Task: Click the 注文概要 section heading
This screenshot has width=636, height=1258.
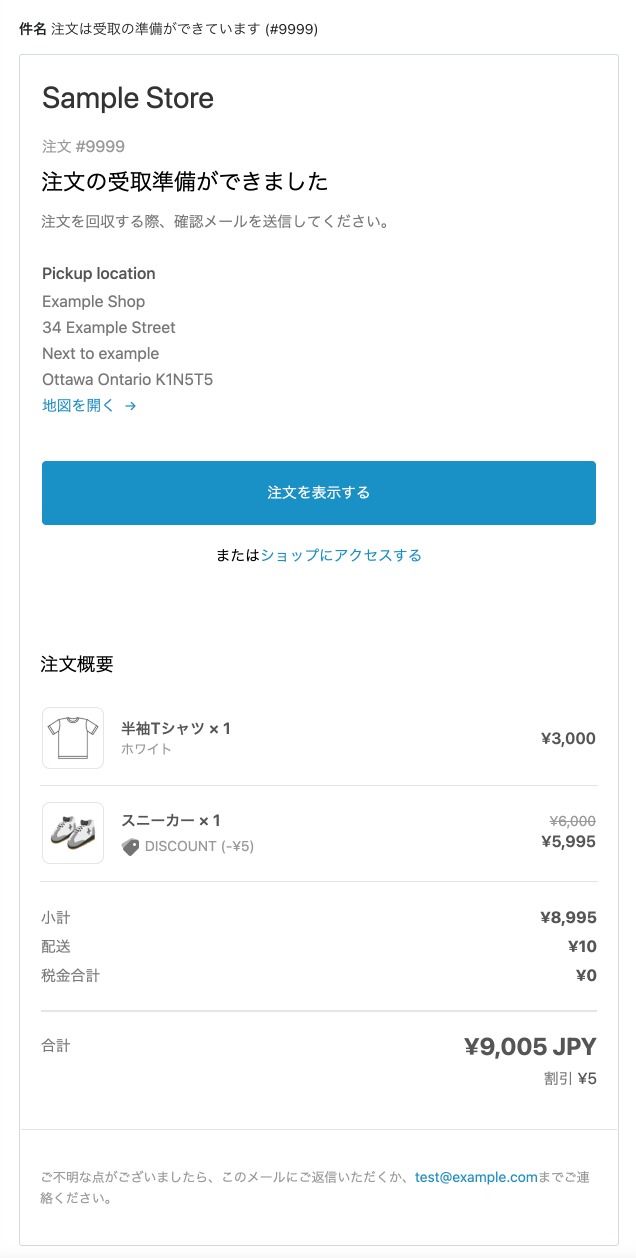Action: tap(77, 664)
